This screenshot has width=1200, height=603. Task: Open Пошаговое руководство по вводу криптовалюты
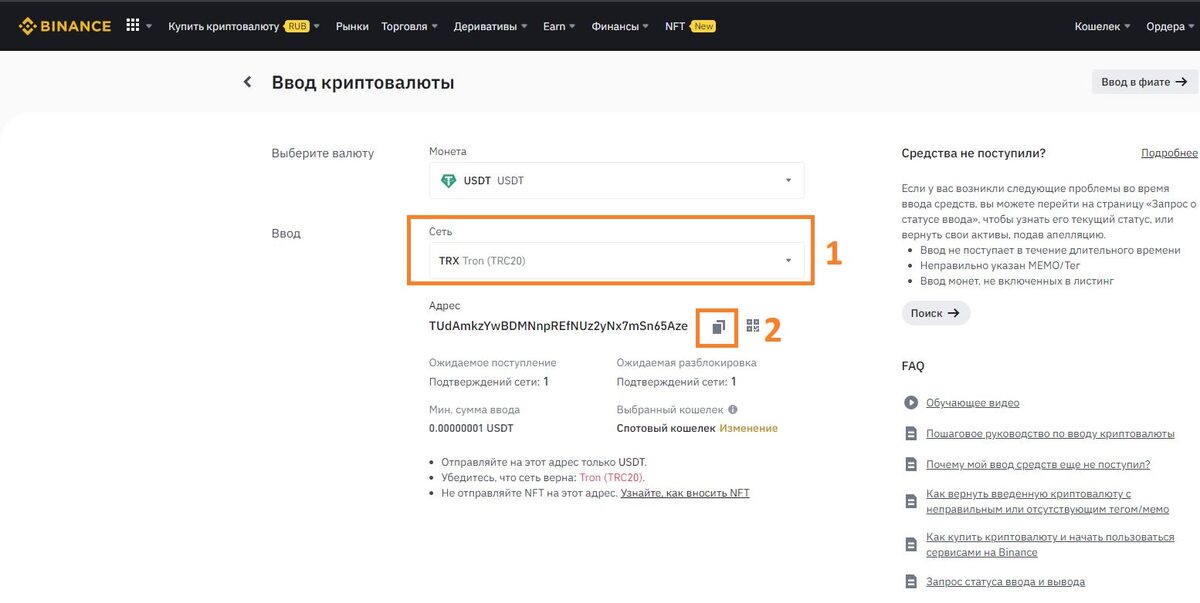(x=1051, y=434)
